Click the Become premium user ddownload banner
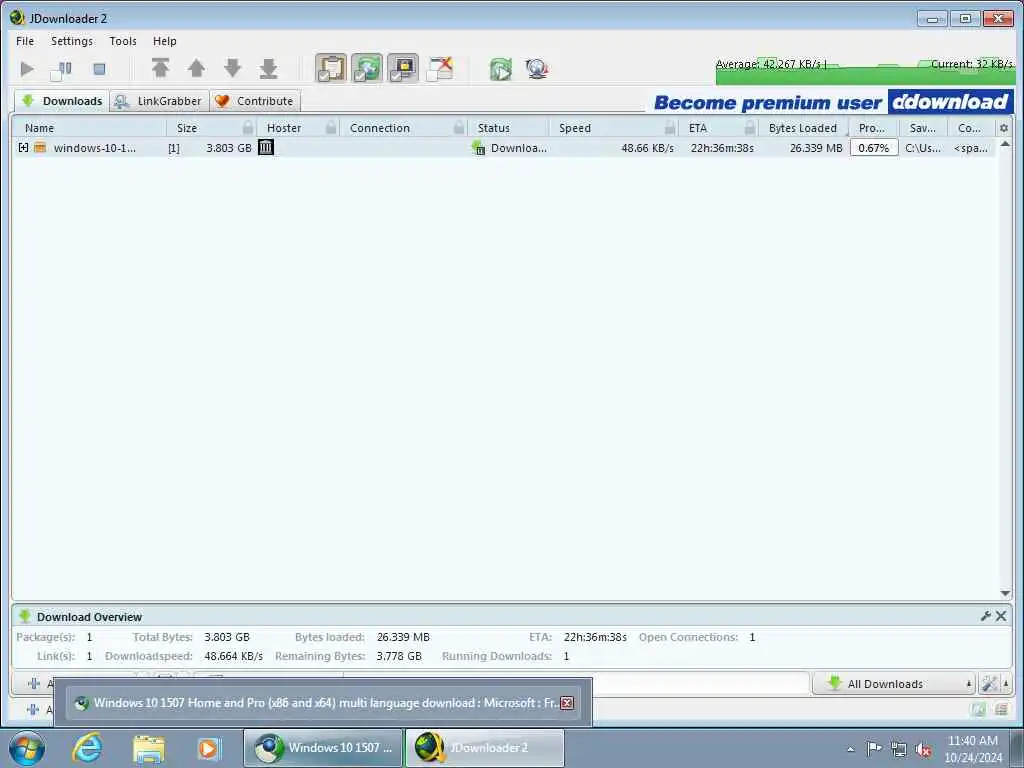 (833, 103)
